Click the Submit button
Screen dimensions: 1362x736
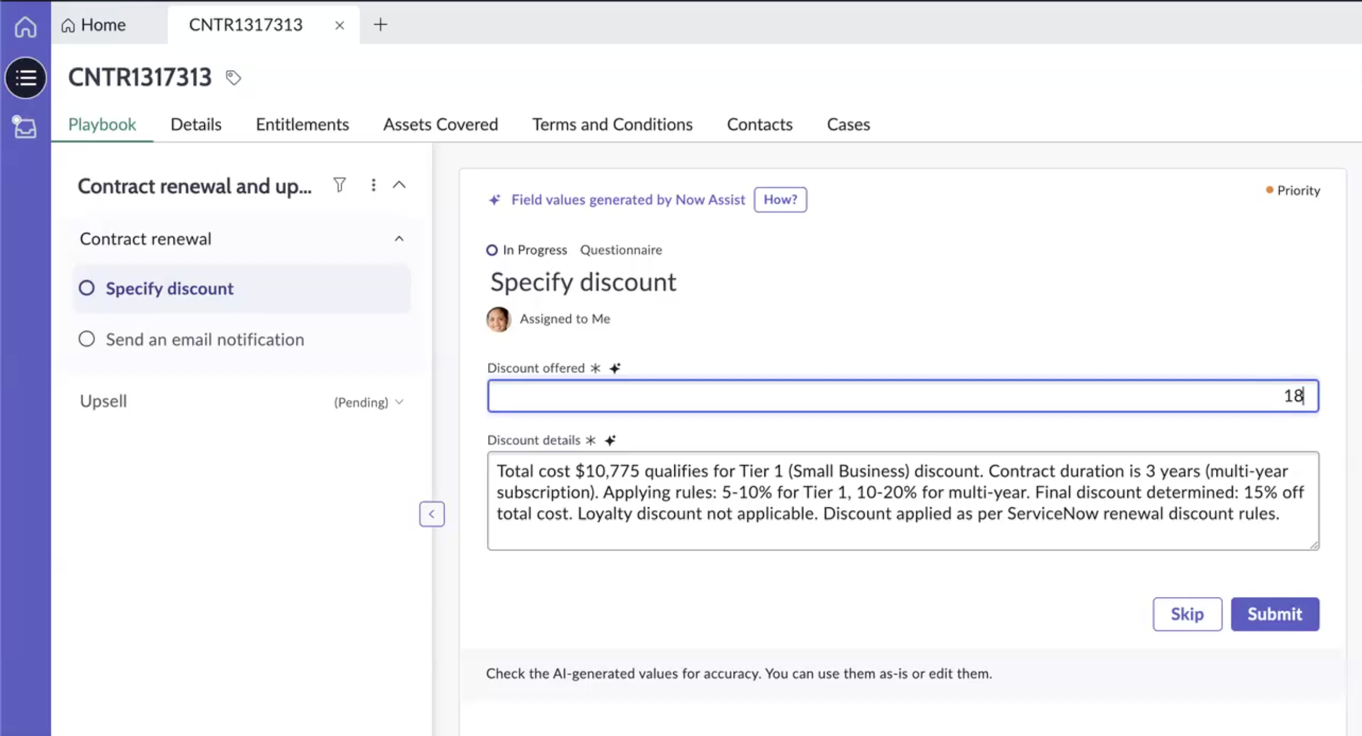tap(1275, 614)
